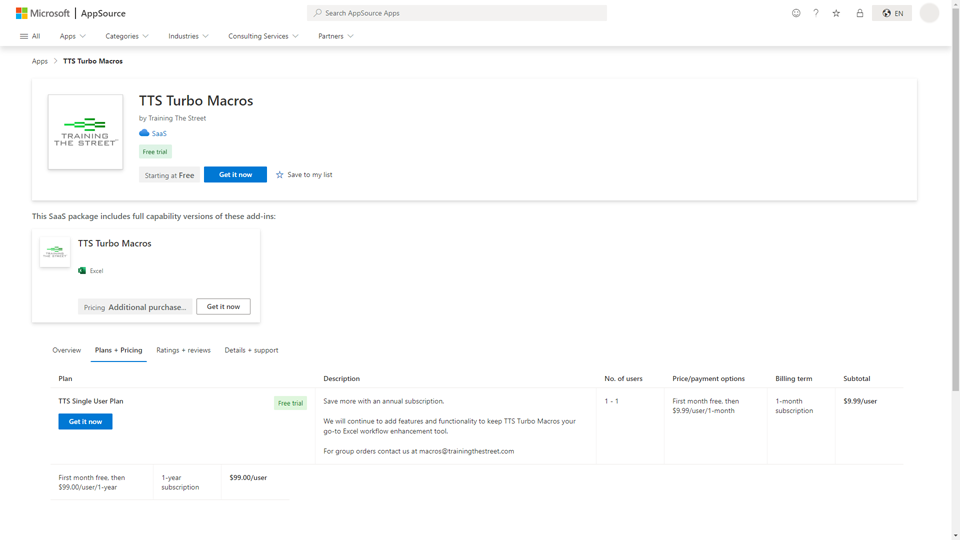Click the $99.00/user subtotal value
This screenshot has height=540, width=960.
pos(248,478)
